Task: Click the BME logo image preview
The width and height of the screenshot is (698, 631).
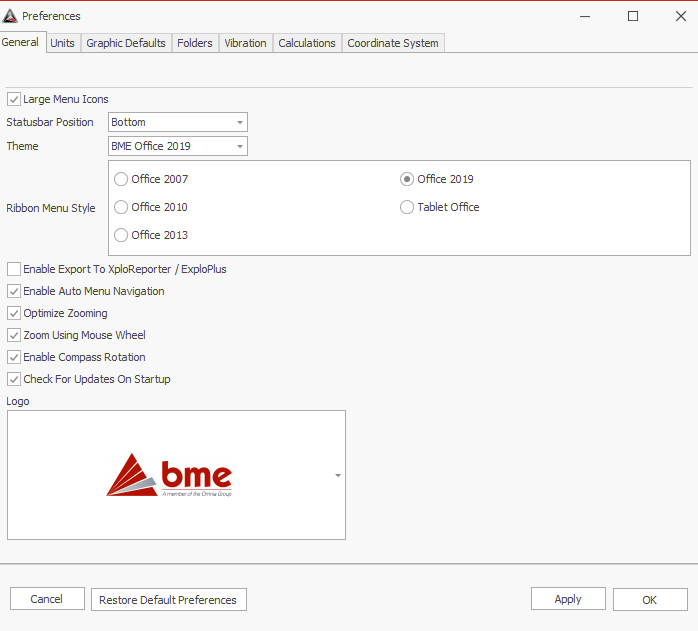Action: [x=170, y=475]
